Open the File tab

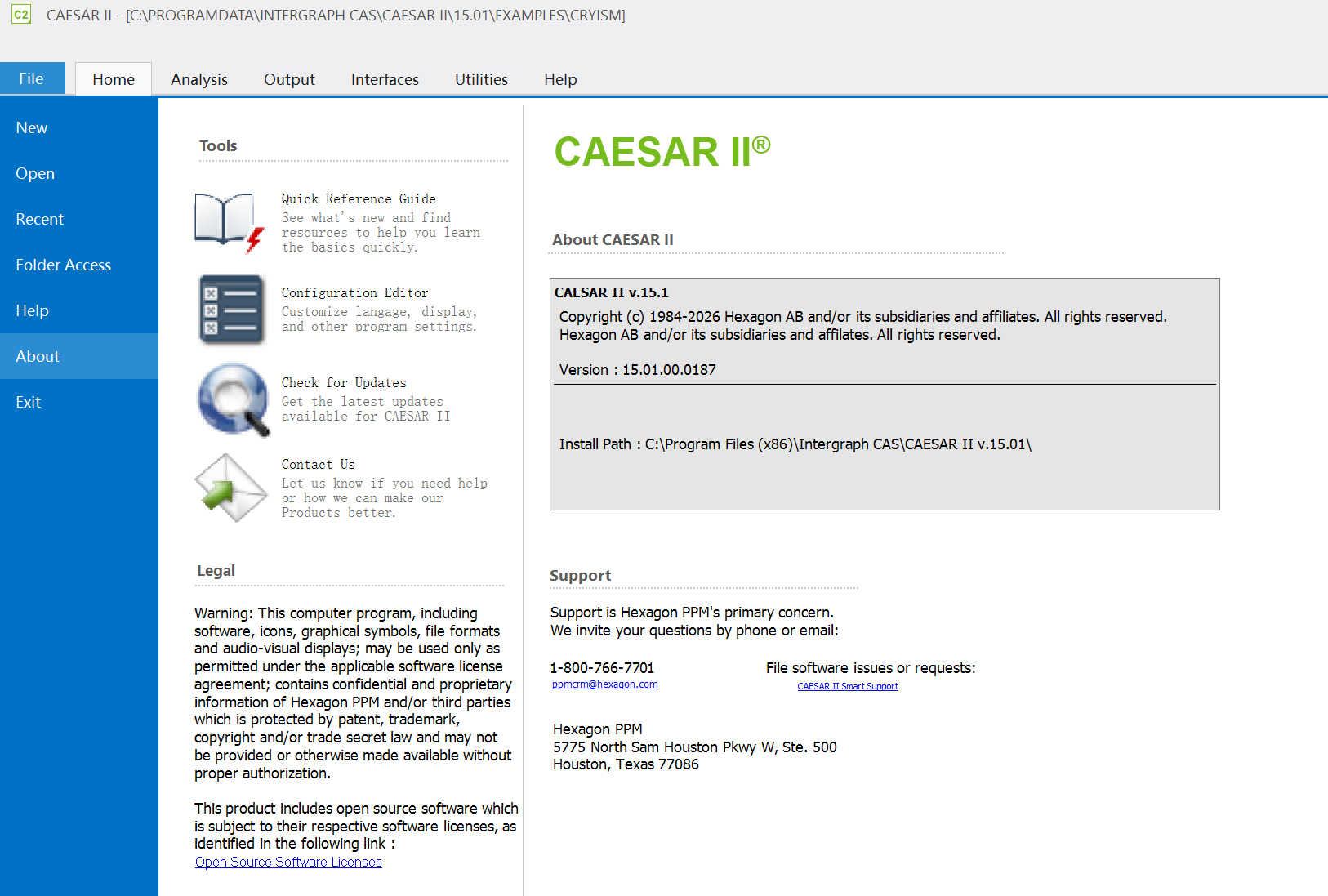[x=32, y=78]
